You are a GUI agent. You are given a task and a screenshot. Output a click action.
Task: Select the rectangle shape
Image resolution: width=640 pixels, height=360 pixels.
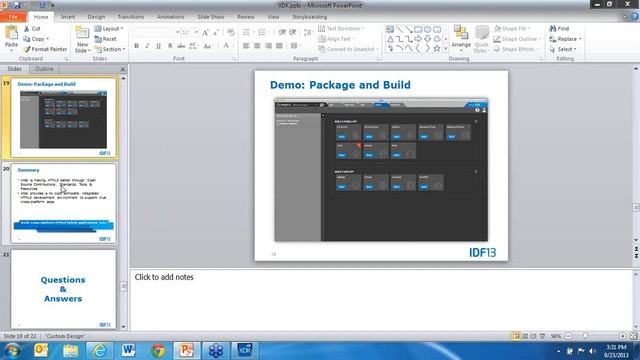(x=418, y=30)
